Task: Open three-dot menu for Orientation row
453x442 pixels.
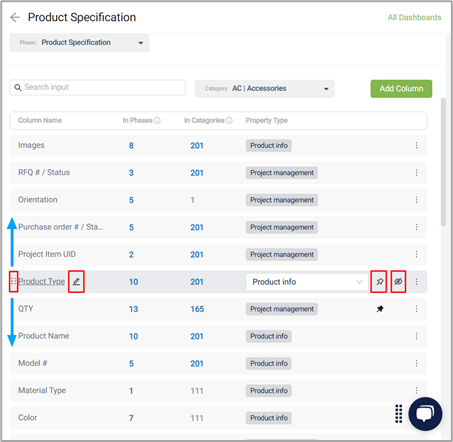Action: click(416, 200)
